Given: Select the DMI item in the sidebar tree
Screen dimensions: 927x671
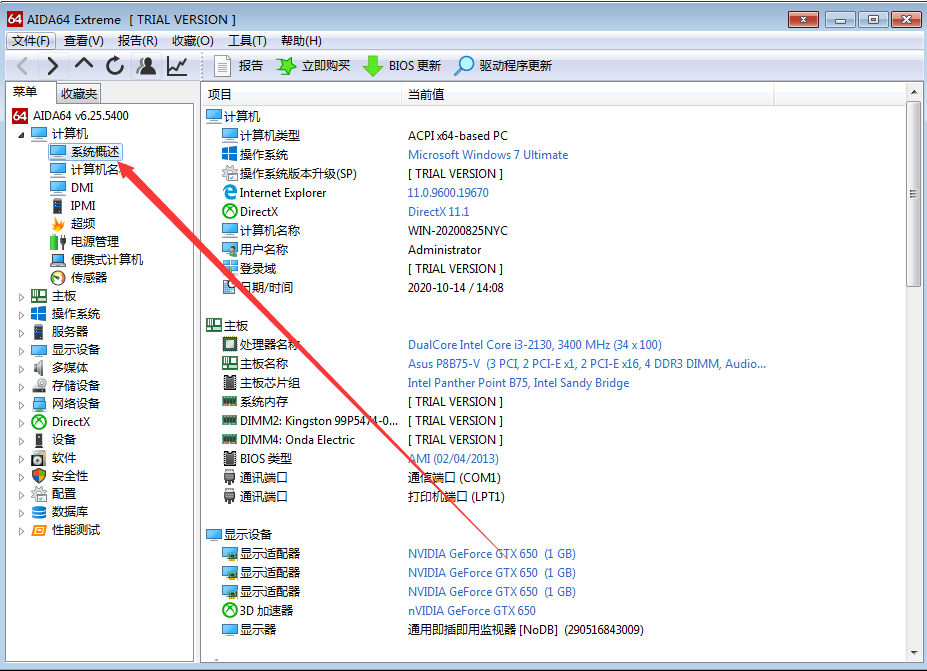Looking at the screenshot, I should click(83, 187).
